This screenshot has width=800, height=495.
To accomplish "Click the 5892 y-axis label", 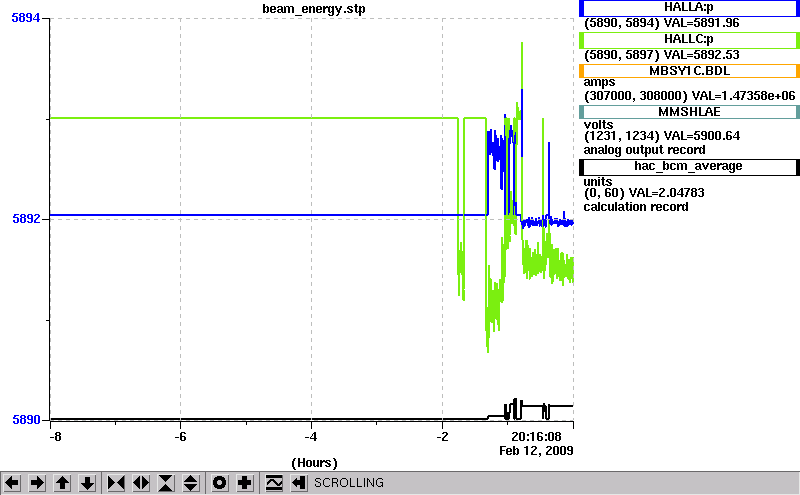I will pyautogui.click(x=26, y=219).
